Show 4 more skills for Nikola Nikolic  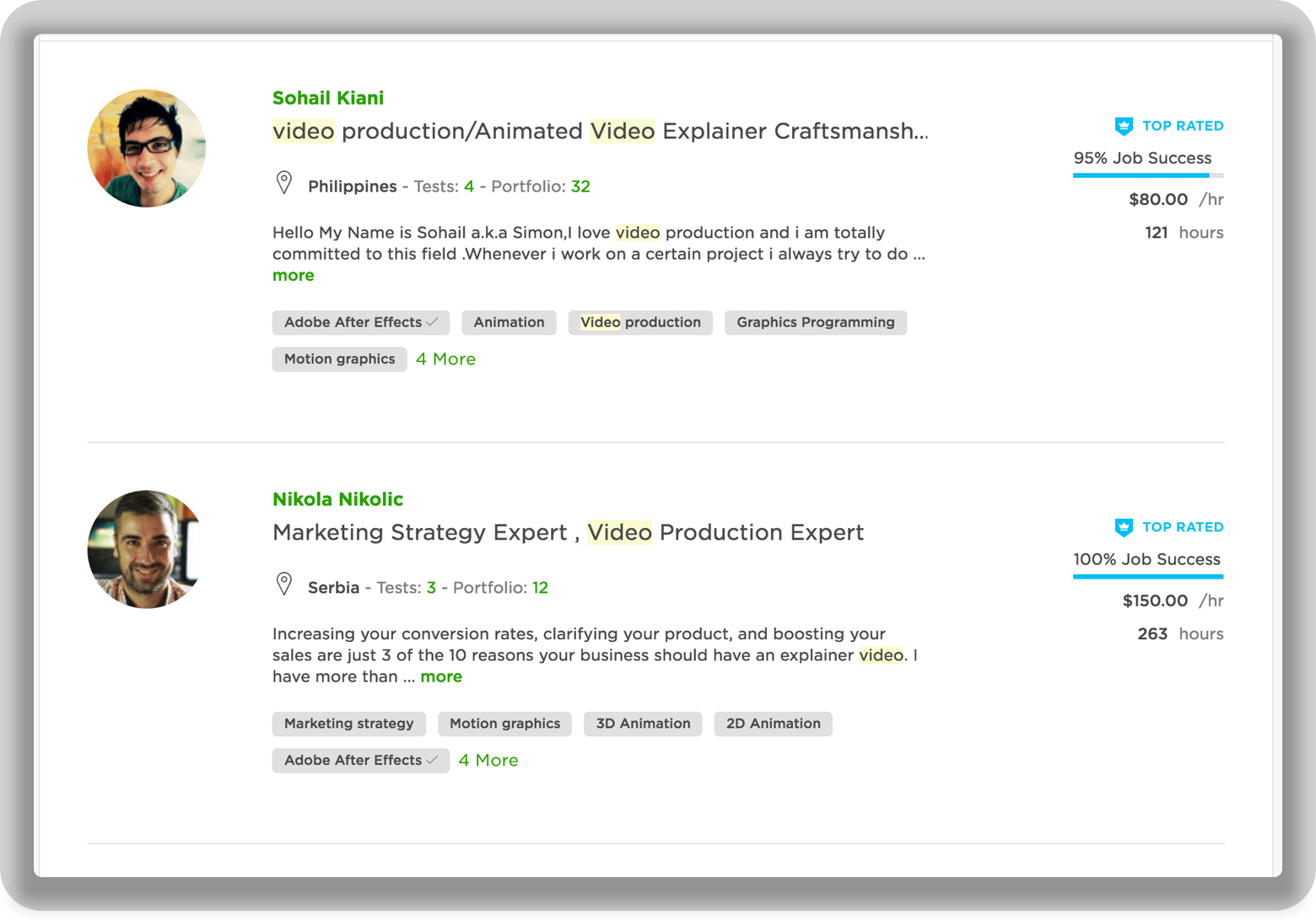point(488,761)
